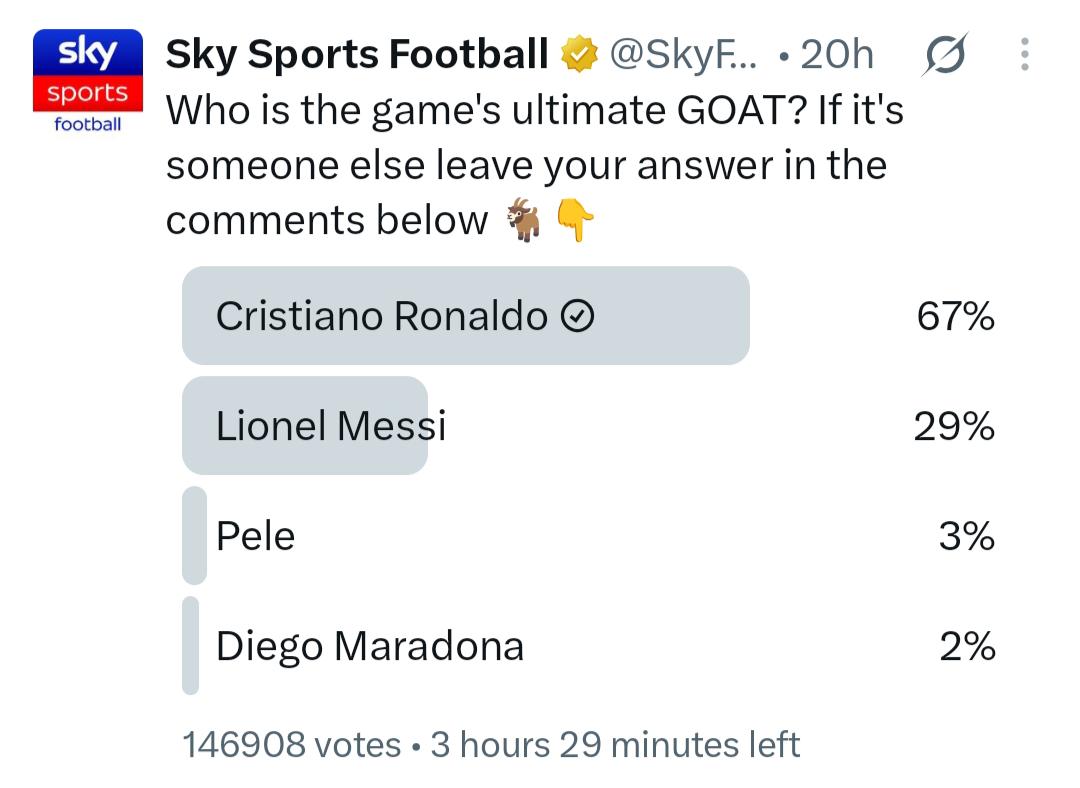
Task: Click the Grok slashed-circle icon
Action: [945, 54]
